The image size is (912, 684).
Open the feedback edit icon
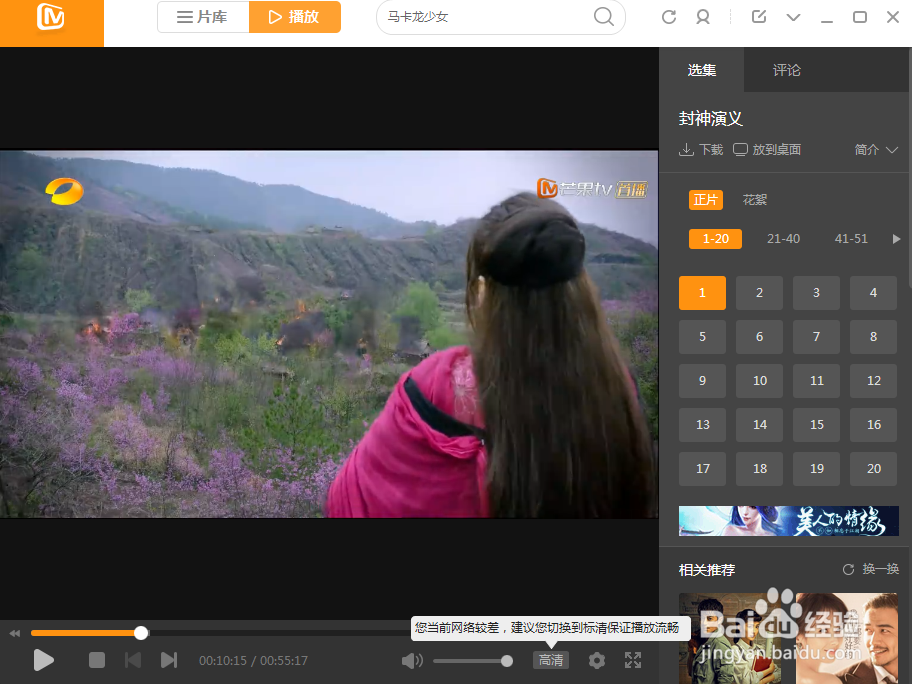coord(758,16)
